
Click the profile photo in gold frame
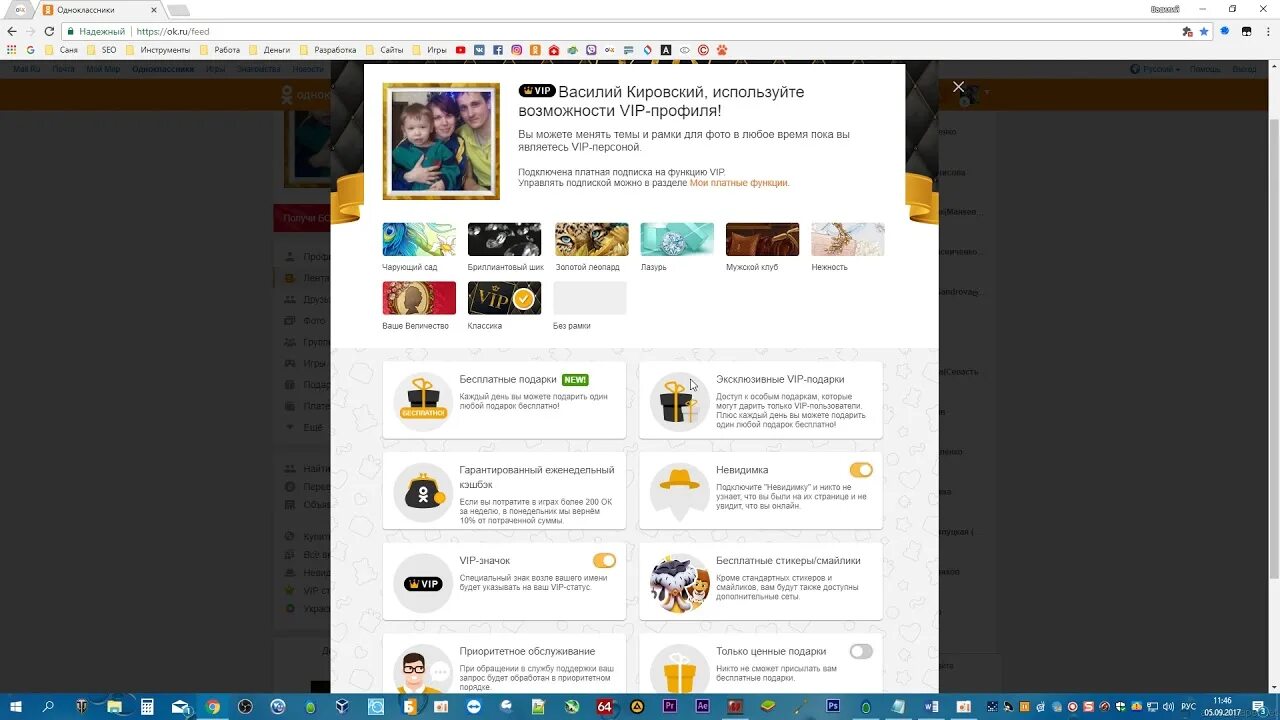click(441, 141)
